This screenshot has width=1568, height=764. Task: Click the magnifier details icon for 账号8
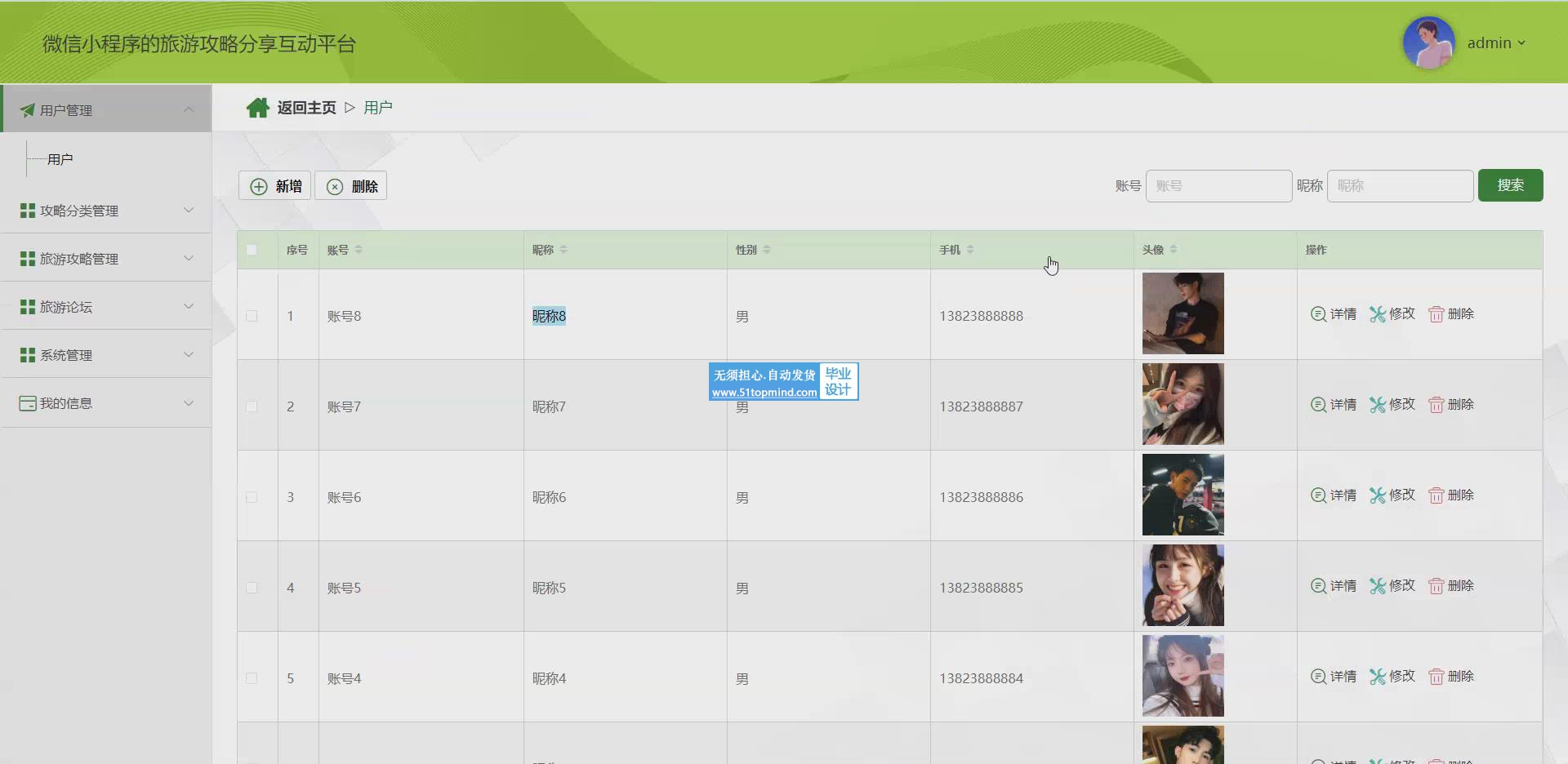coord(1318,314)
